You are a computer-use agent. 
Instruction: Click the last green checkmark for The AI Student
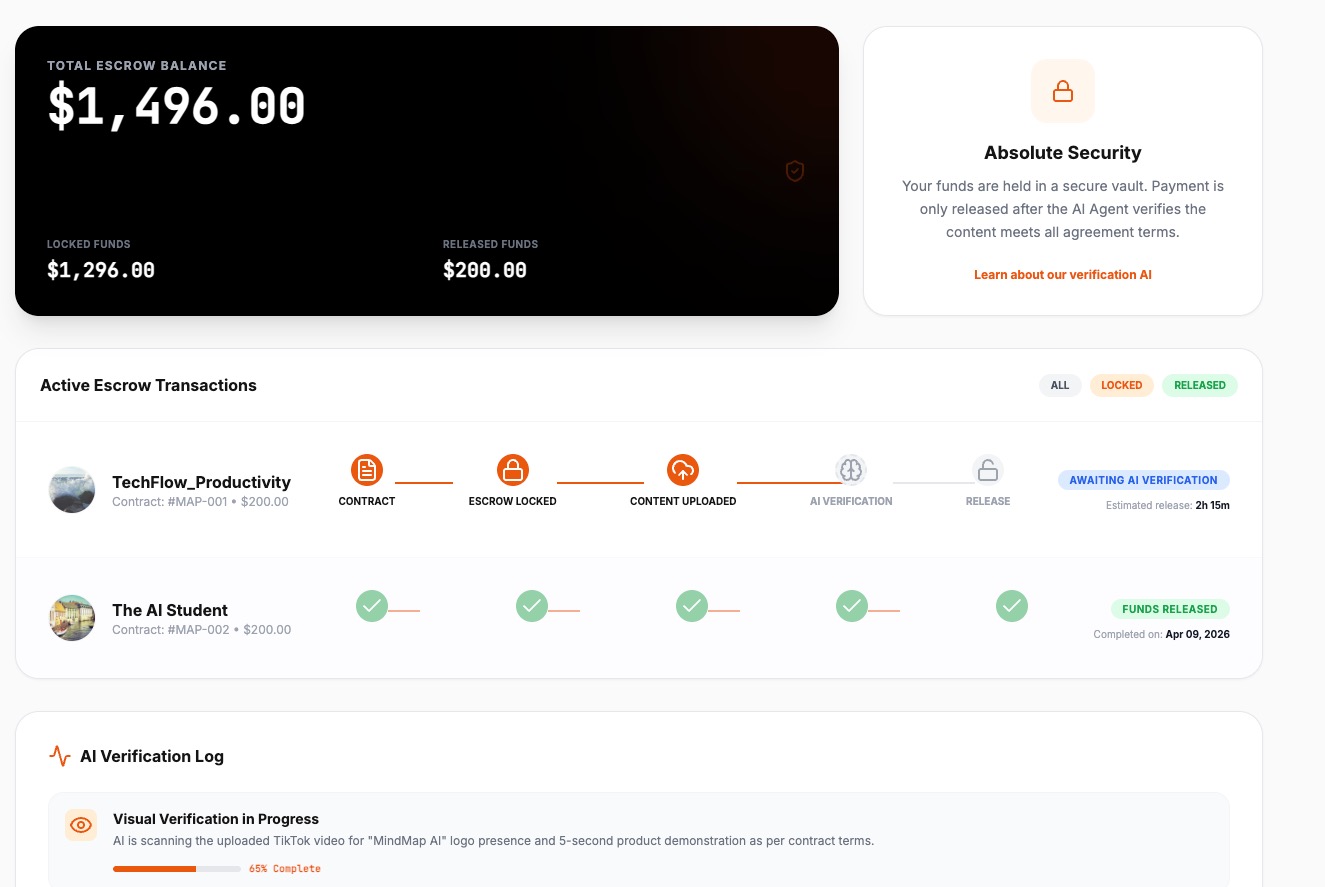tap(1012, 606)
